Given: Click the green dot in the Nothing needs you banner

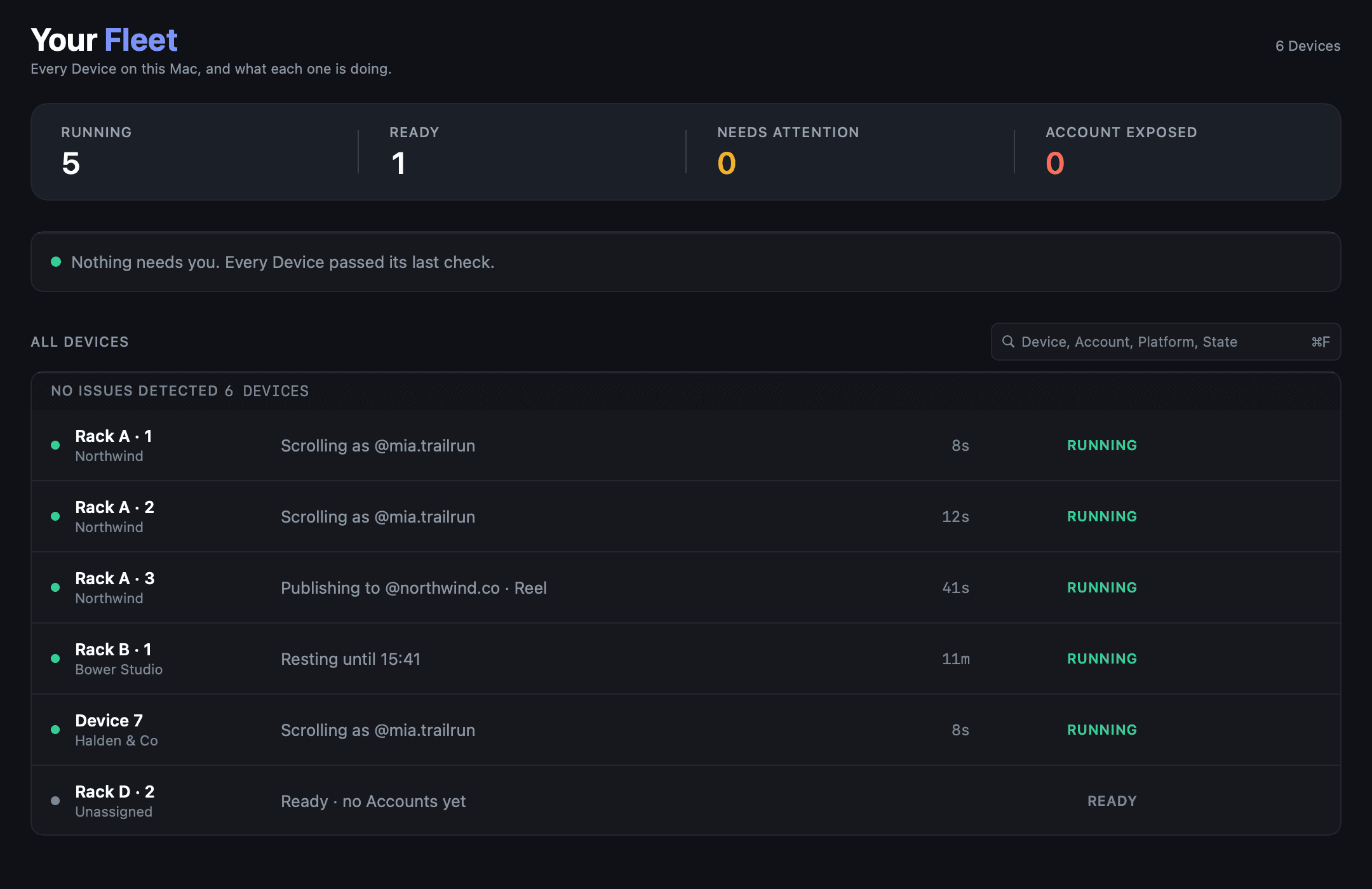Looking at the screenshot, I should pyautogui.click(x=56, y=262).
